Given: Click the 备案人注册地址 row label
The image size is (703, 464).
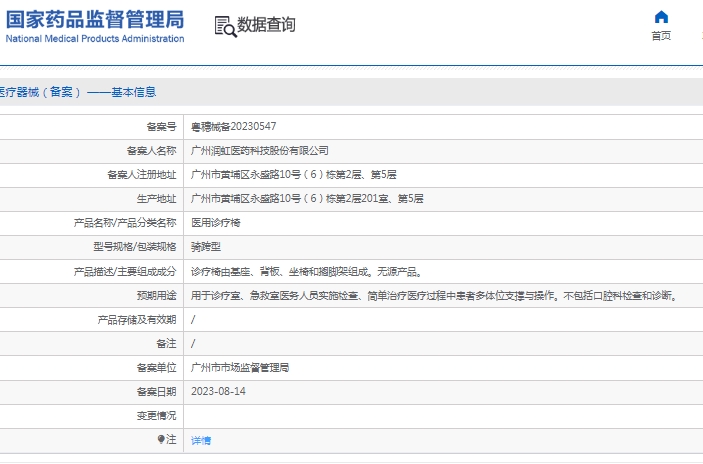Looking at the screenshot, I should point(142,175).
